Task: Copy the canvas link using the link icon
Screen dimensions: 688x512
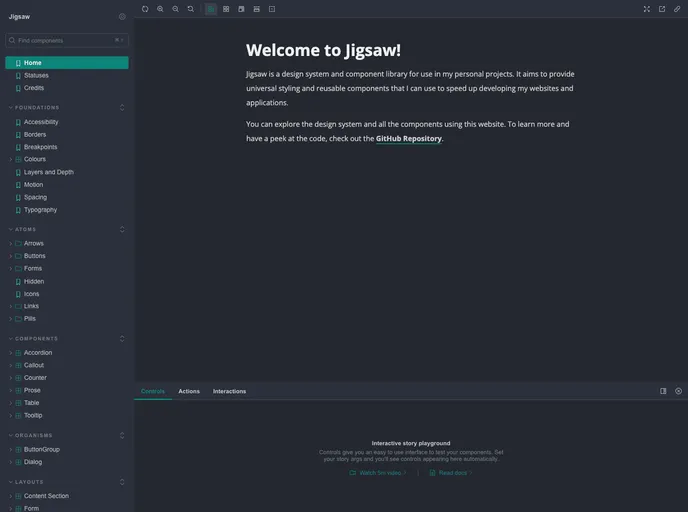Action: [x=677, y=9]
